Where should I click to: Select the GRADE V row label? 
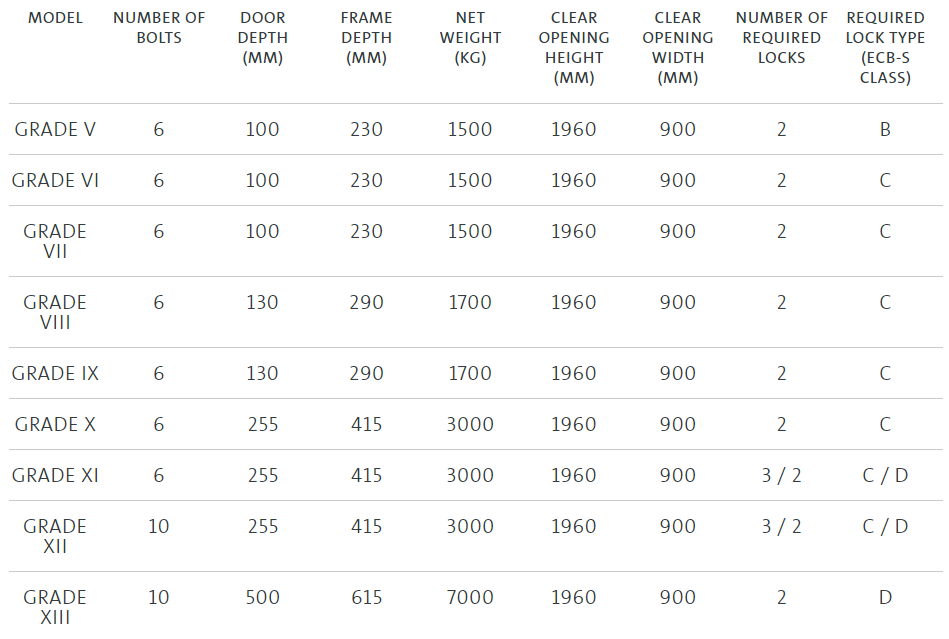(55, 129)
